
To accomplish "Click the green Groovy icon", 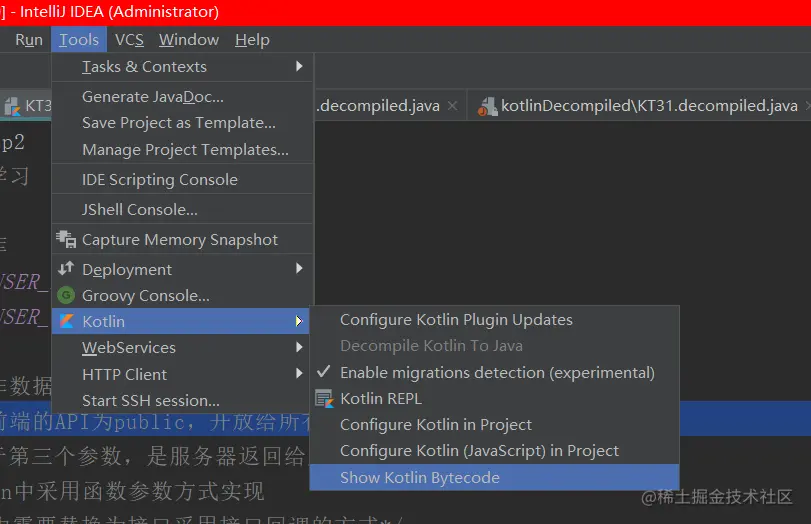I will click(x=66, y=295).
